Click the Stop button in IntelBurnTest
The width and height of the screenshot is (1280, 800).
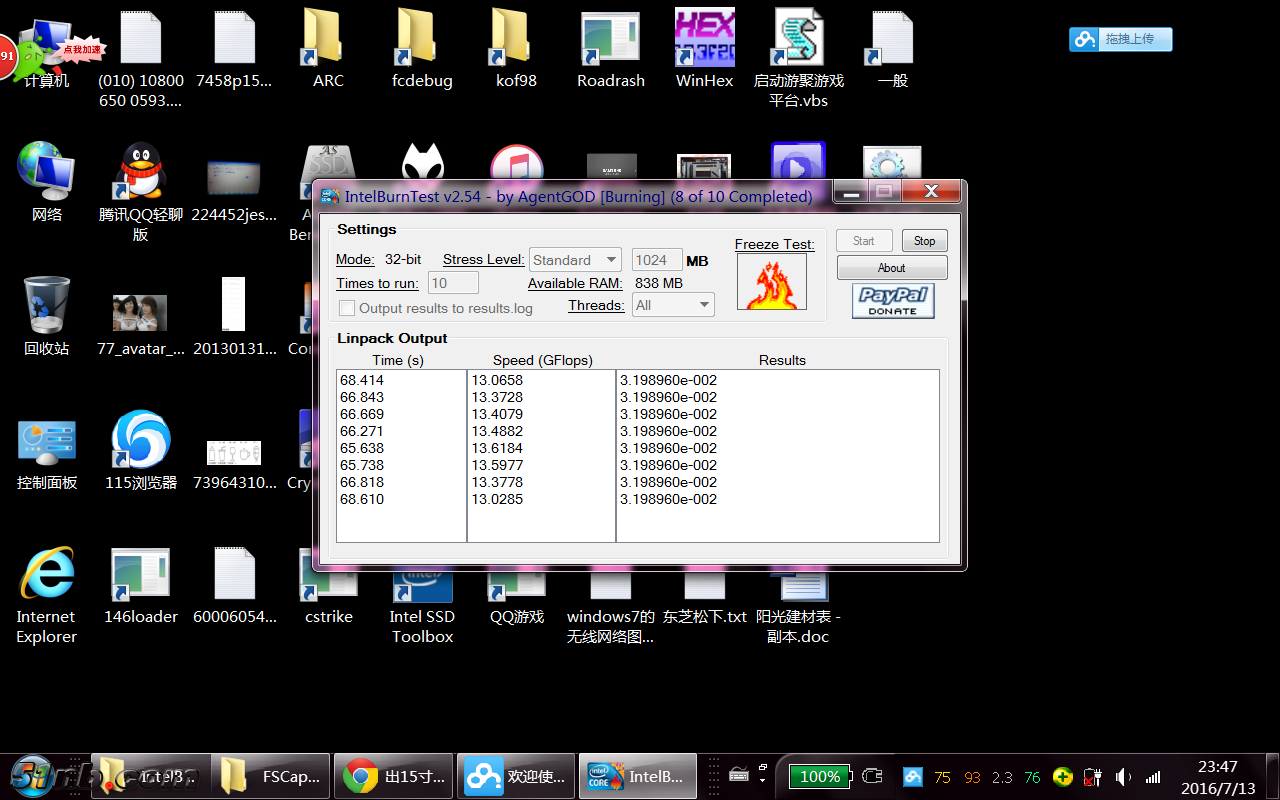924,241
